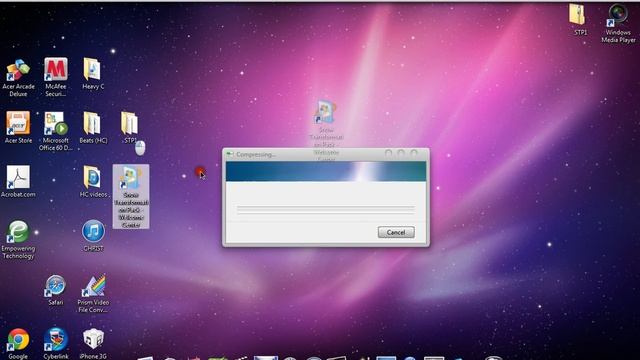Image resolution: width=640 pixels, height=360 pixels.
Task: Open the STP1 folder beside Beats (HC)
Action: click(130, 127)
